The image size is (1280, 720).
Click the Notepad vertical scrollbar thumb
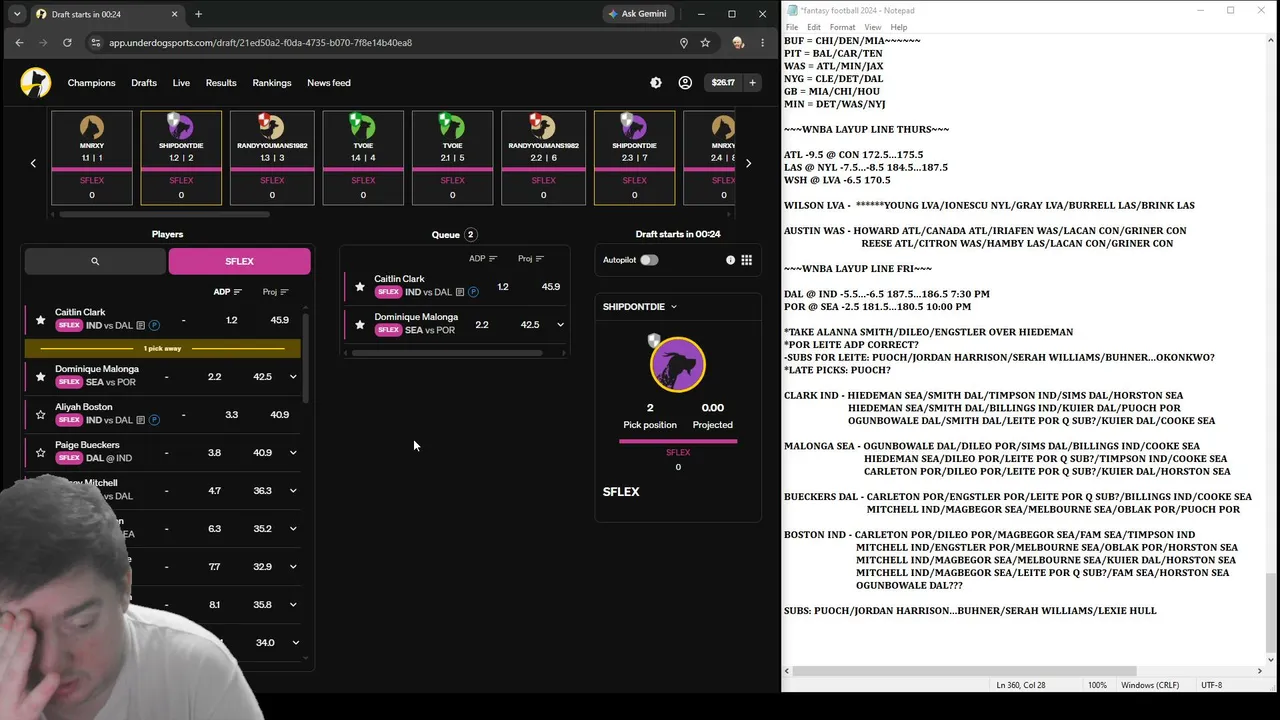click(1271, 612)
